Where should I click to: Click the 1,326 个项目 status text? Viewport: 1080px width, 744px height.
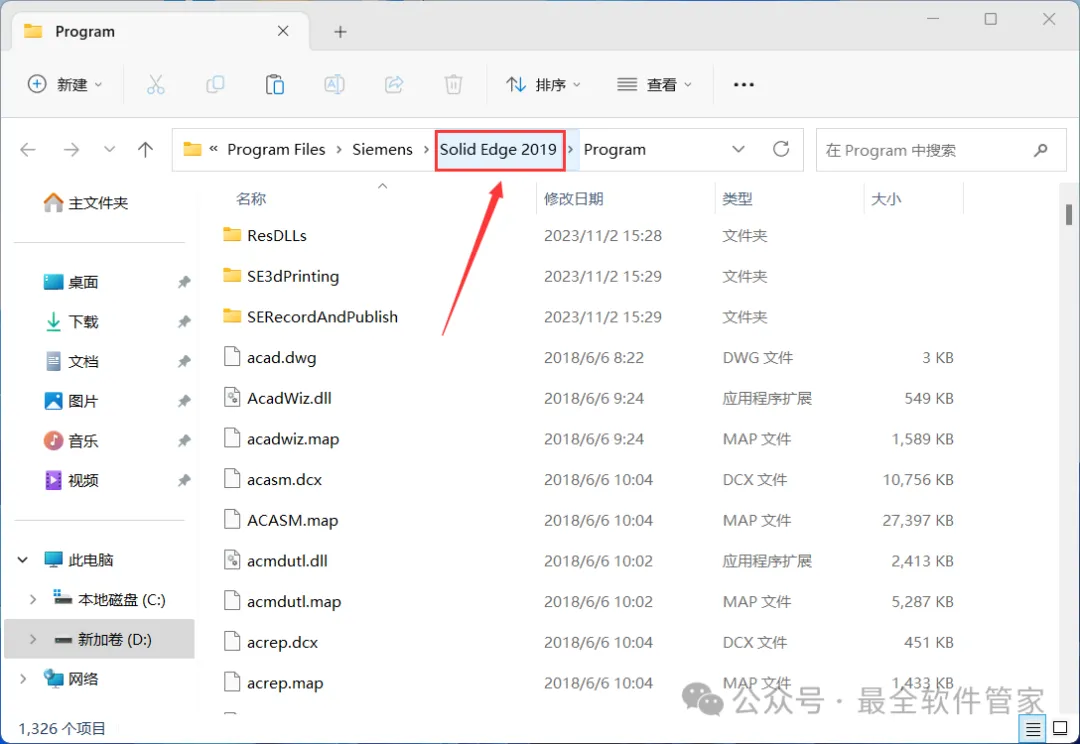pos(62,728)
